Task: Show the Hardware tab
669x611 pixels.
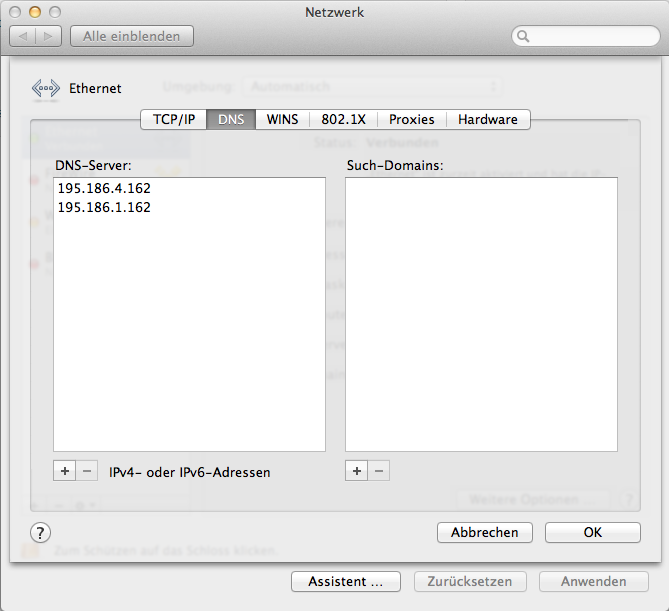Action: 488,119
